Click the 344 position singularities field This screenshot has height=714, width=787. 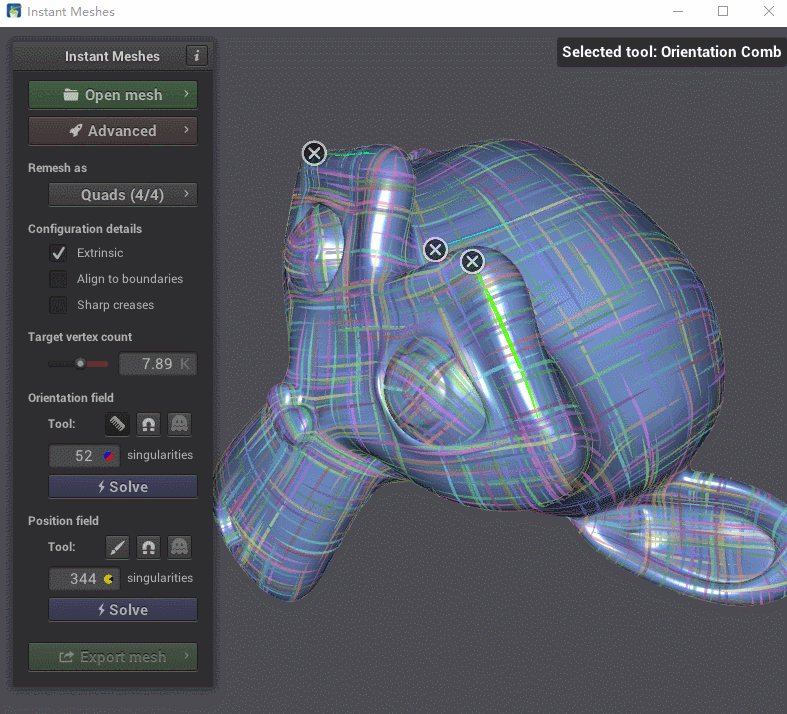click(x=84, y=579)
